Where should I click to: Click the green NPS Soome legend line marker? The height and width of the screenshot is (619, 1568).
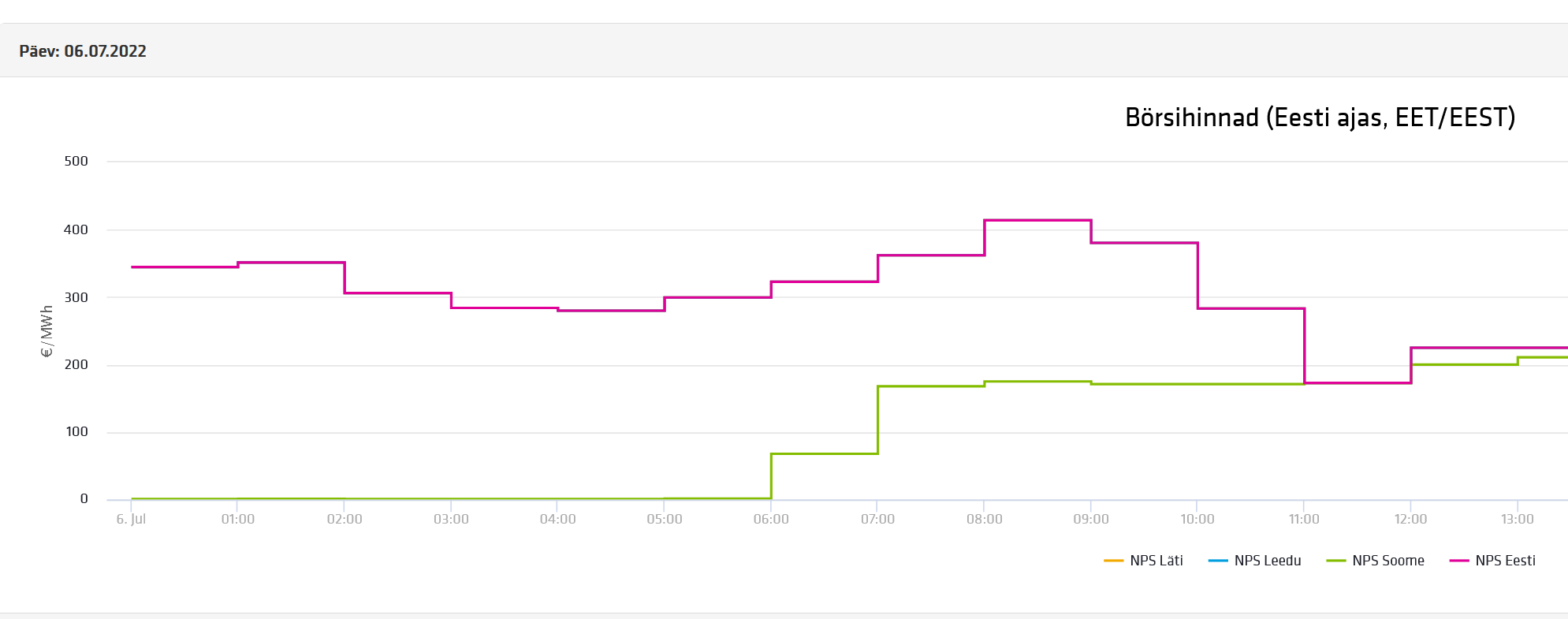1336,561
